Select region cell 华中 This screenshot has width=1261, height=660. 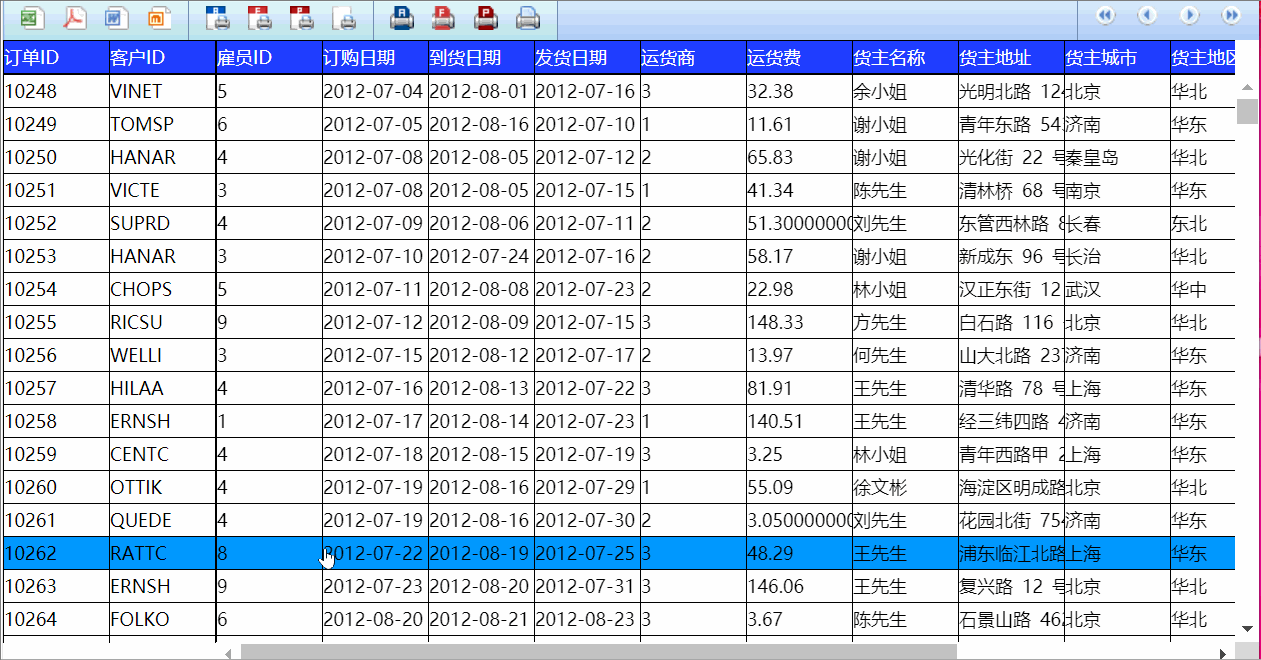pyautogui.click(x=1203, y=289)
